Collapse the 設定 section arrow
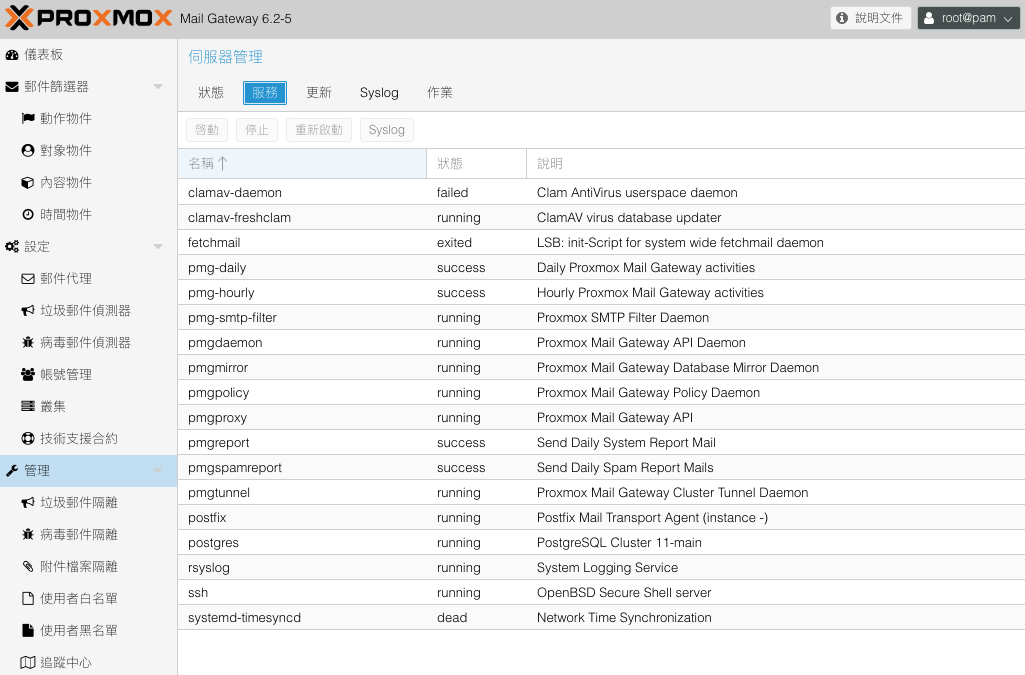 pyautogui.click(x=158, y=247)
